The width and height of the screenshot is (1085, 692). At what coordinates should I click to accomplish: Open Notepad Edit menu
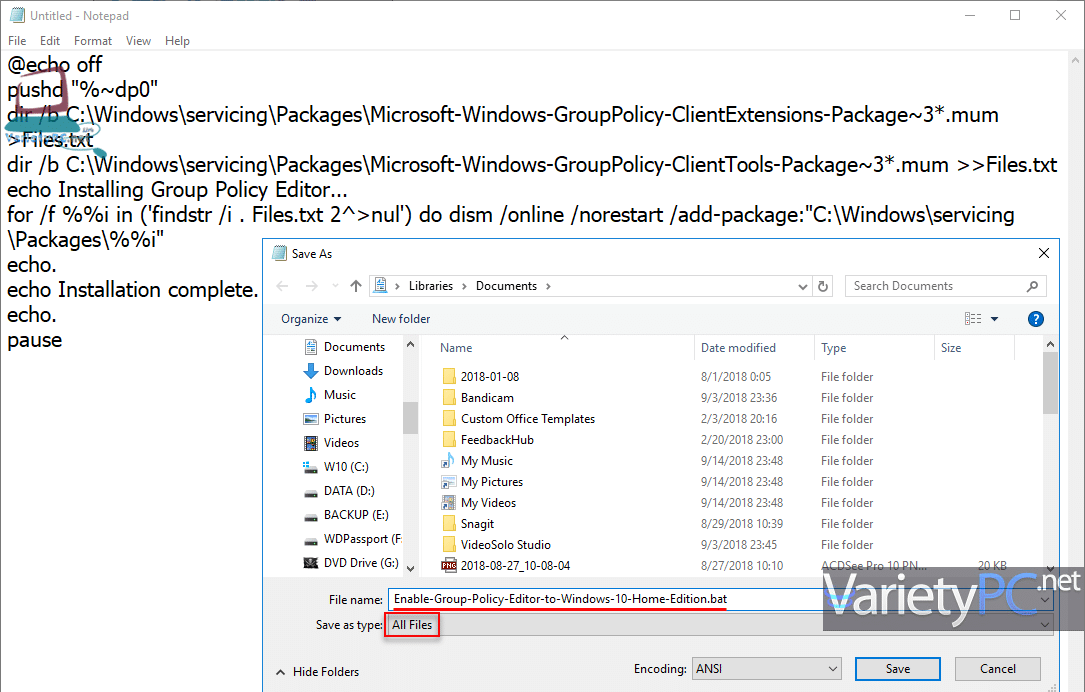[50, 41]
